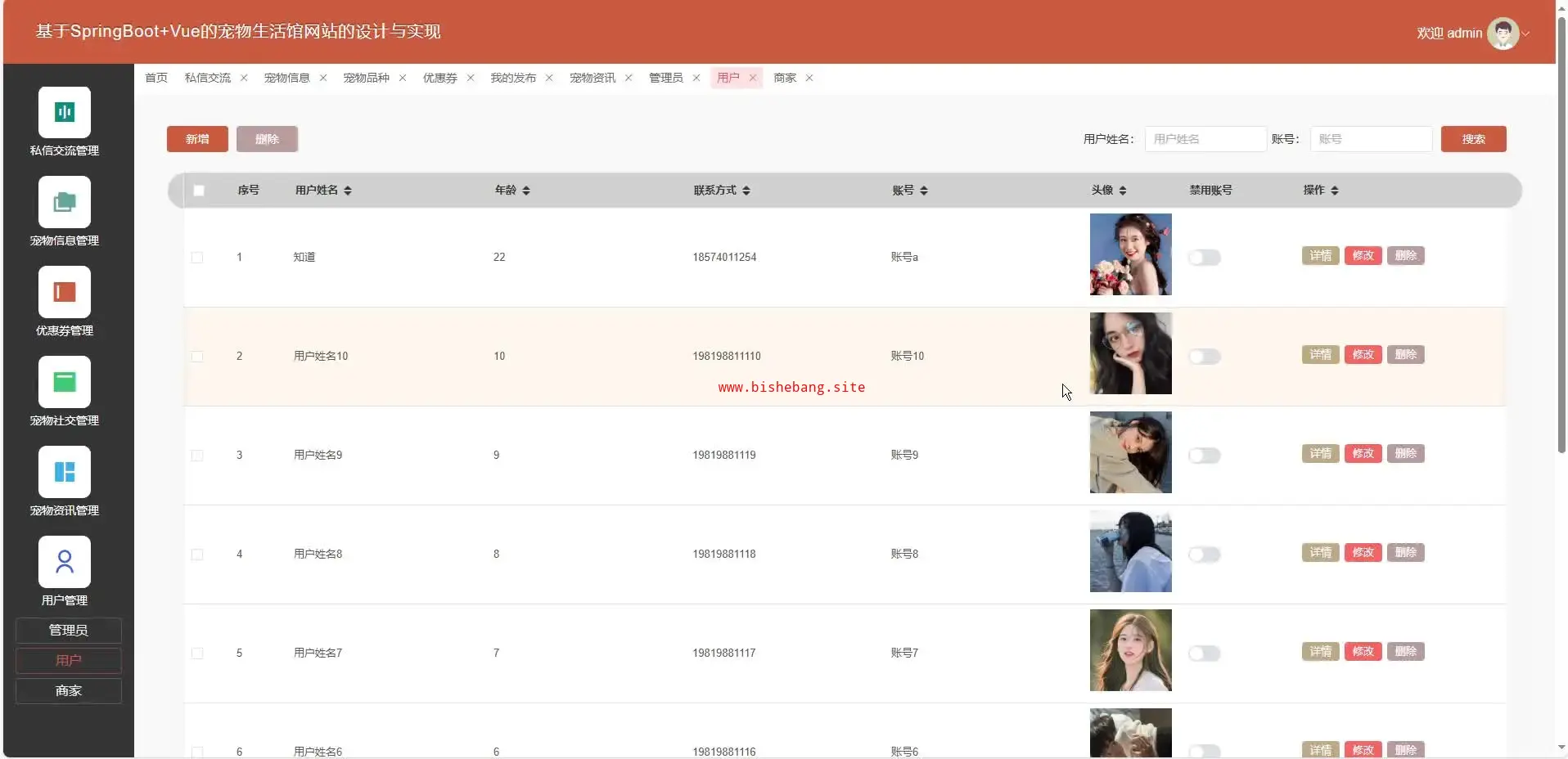1568x759 pixels.
Task: Focus the 用户姓名 search input
Action: pyautogui.click(x=1205, y=139)
